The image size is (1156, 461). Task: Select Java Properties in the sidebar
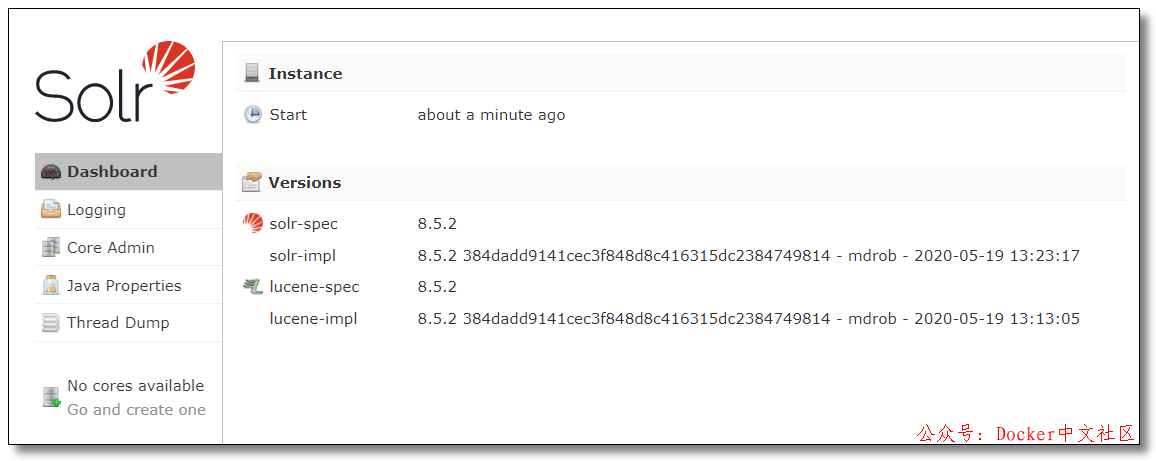coord(124,286)
